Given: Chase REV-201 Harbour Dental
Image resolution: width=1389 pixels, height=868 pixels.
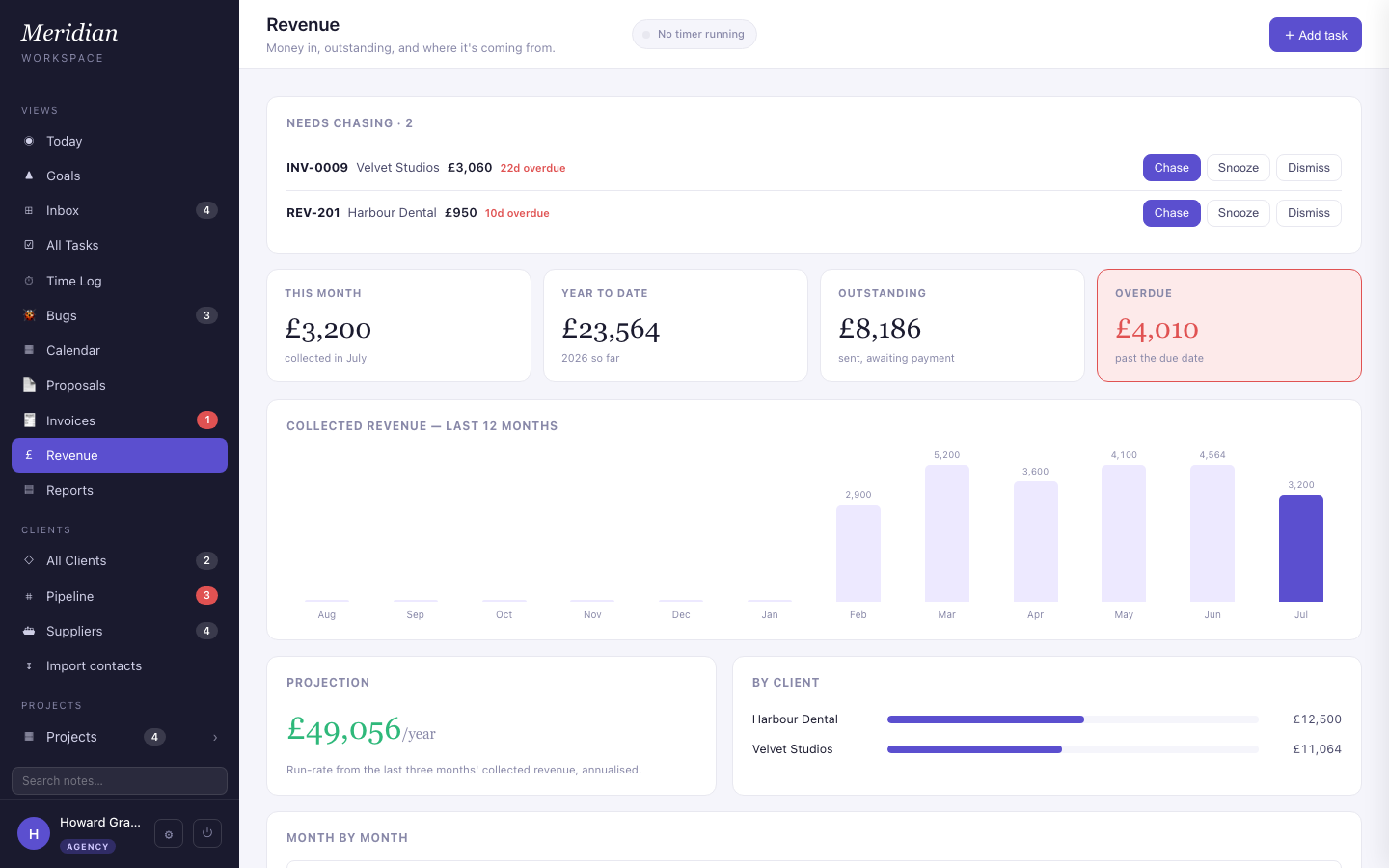Looking at the screenshot, I should click(x=1172, y=213).
